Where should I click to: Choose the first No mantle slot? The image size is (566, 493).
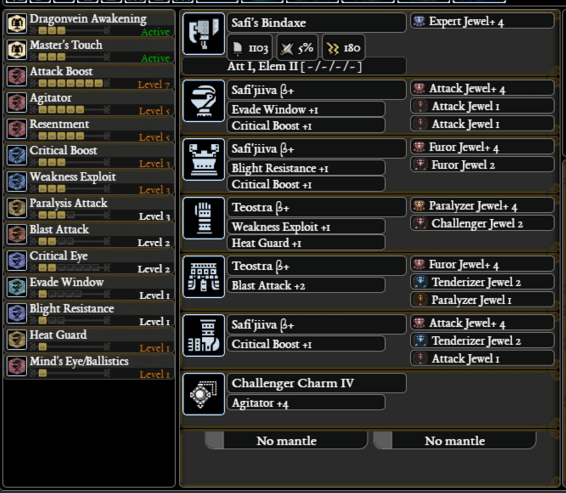click(x=286, y=441)
